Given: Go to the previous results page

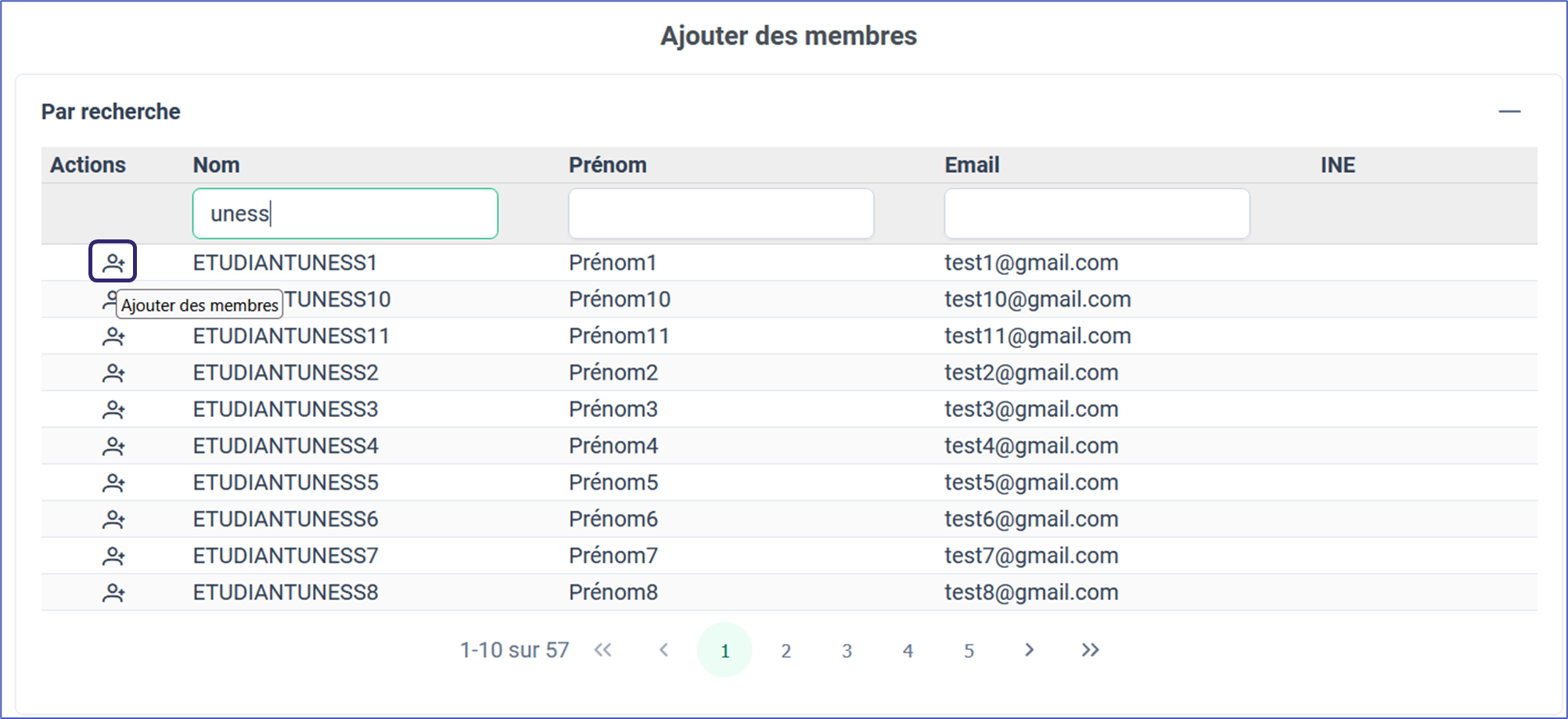Looking at the screenshot, I should tap(664, 650).
